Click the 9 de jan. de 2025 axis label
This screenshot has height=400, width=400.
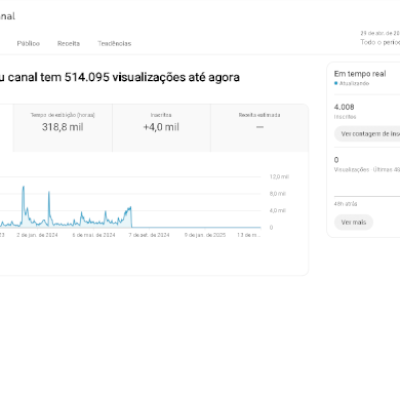click(x=205, y=235)
